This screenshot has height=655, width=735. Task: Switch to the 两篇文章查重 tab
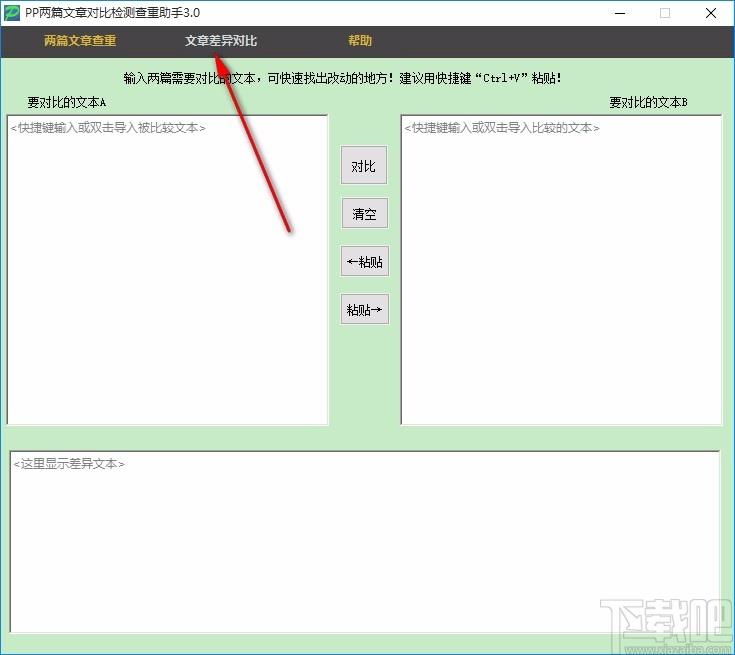(x=80, y=41)
